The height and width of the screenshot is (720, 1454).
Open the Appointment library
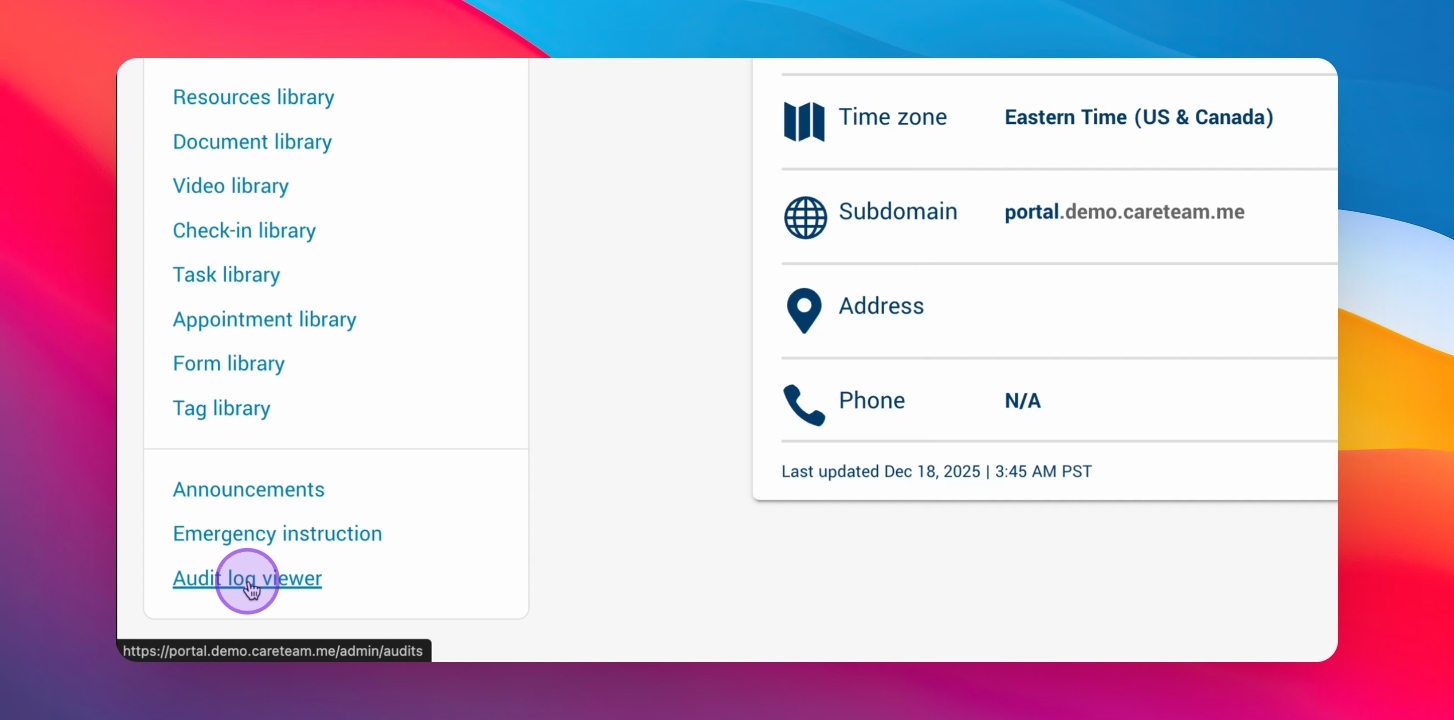pyautogui.click(x=265, y=319)
